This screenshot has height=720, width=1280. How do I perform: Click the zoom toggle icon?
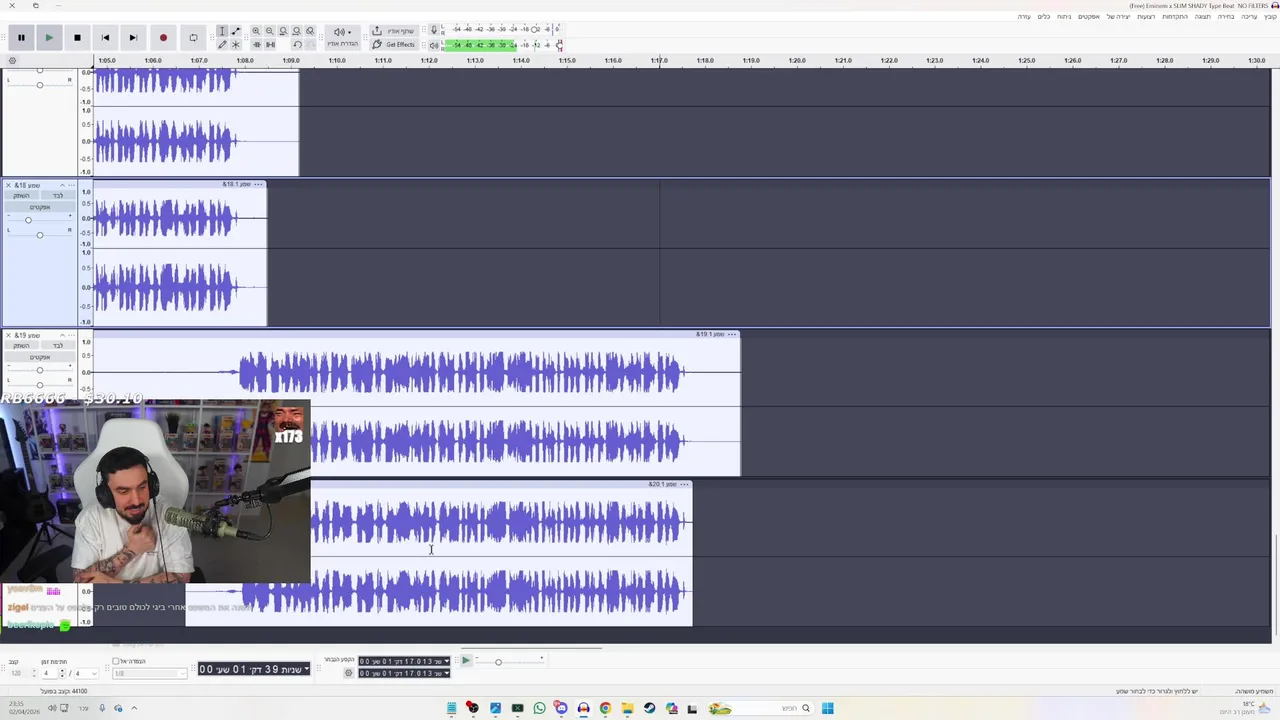[x=310, y=31]
